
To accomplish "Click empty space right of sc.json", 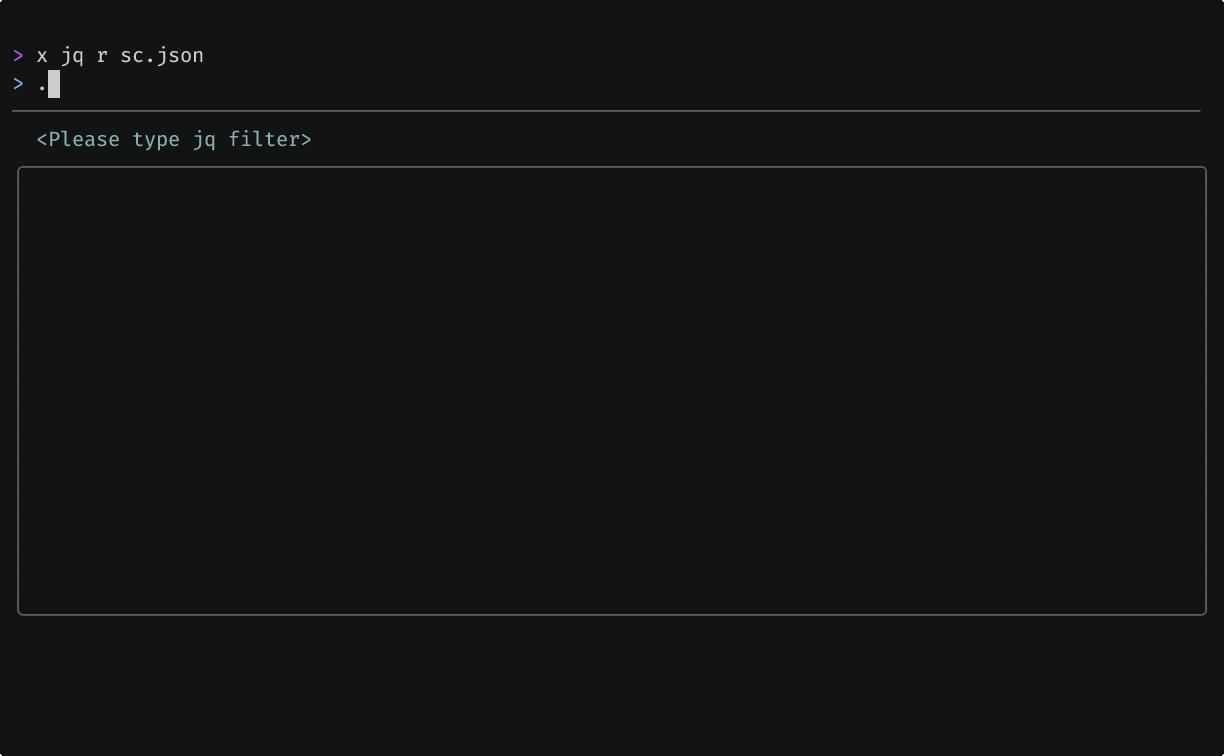I will (600, 56).
